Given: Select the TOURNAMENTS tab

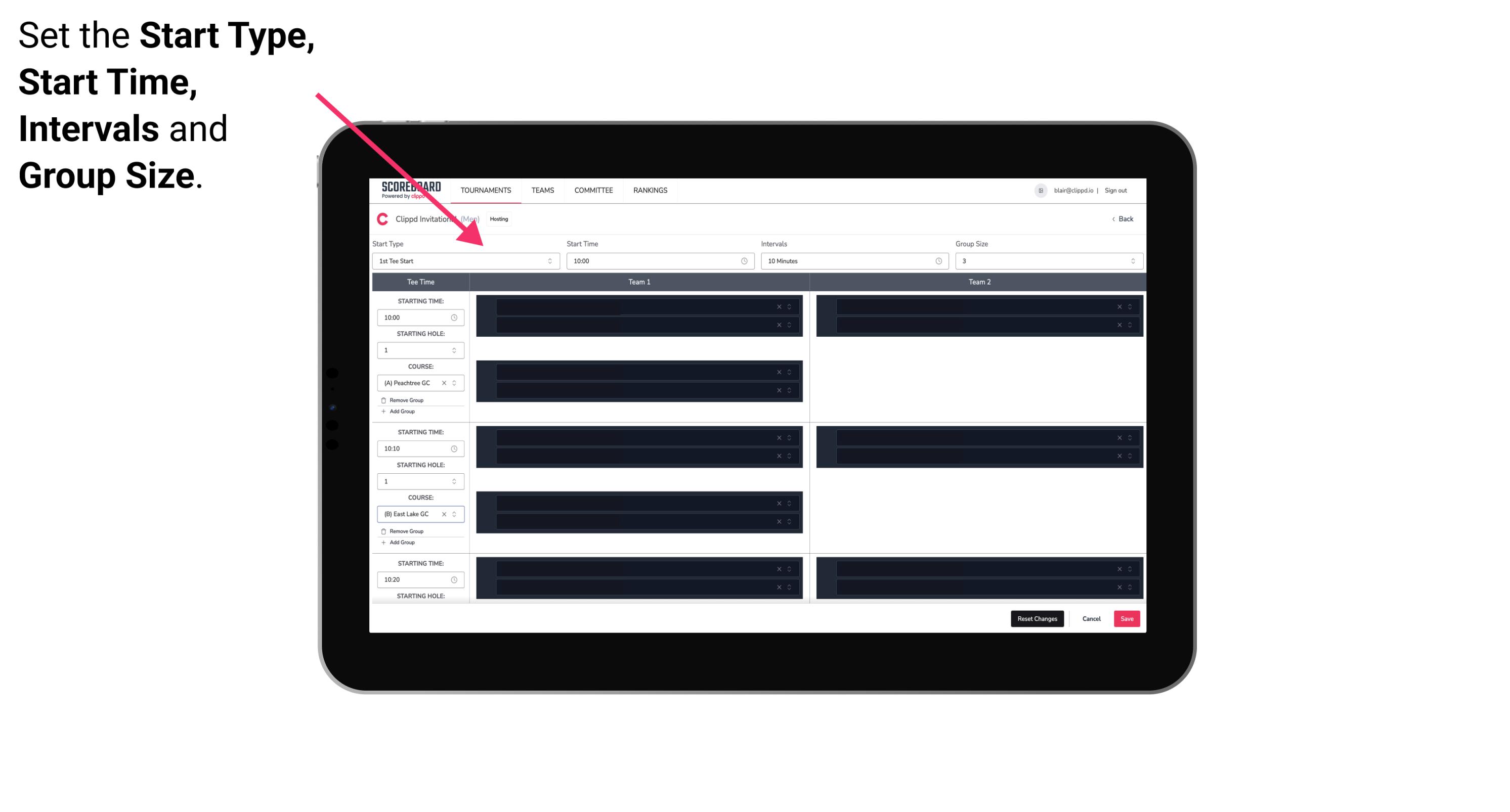Looking at the screenshot, I should click(486, 190).
